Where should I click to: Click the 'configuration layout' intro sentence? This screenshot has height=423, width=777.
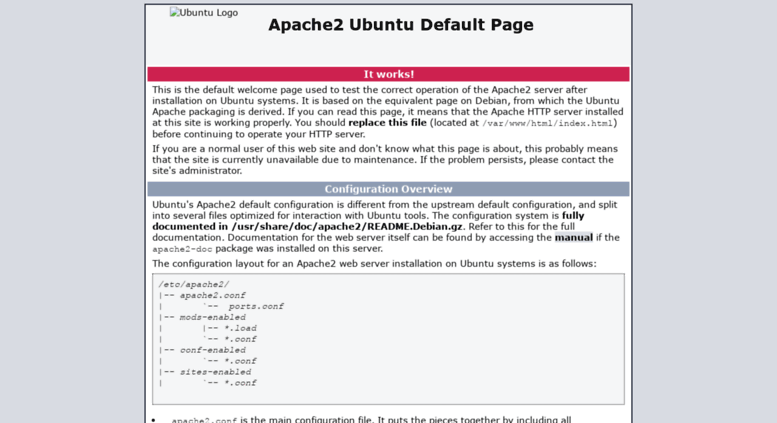point(374,264)
